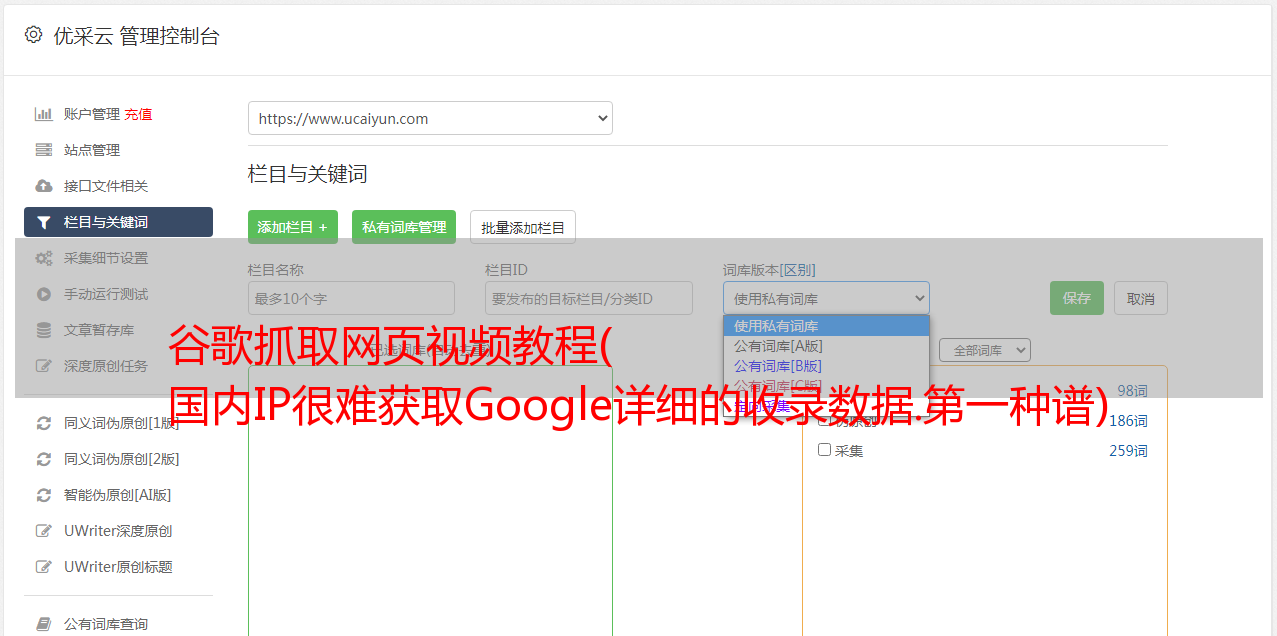Viewport: 1277px width, 636px height.
Task: Click the 批量添加栏目 button
Action: point(523,227)
